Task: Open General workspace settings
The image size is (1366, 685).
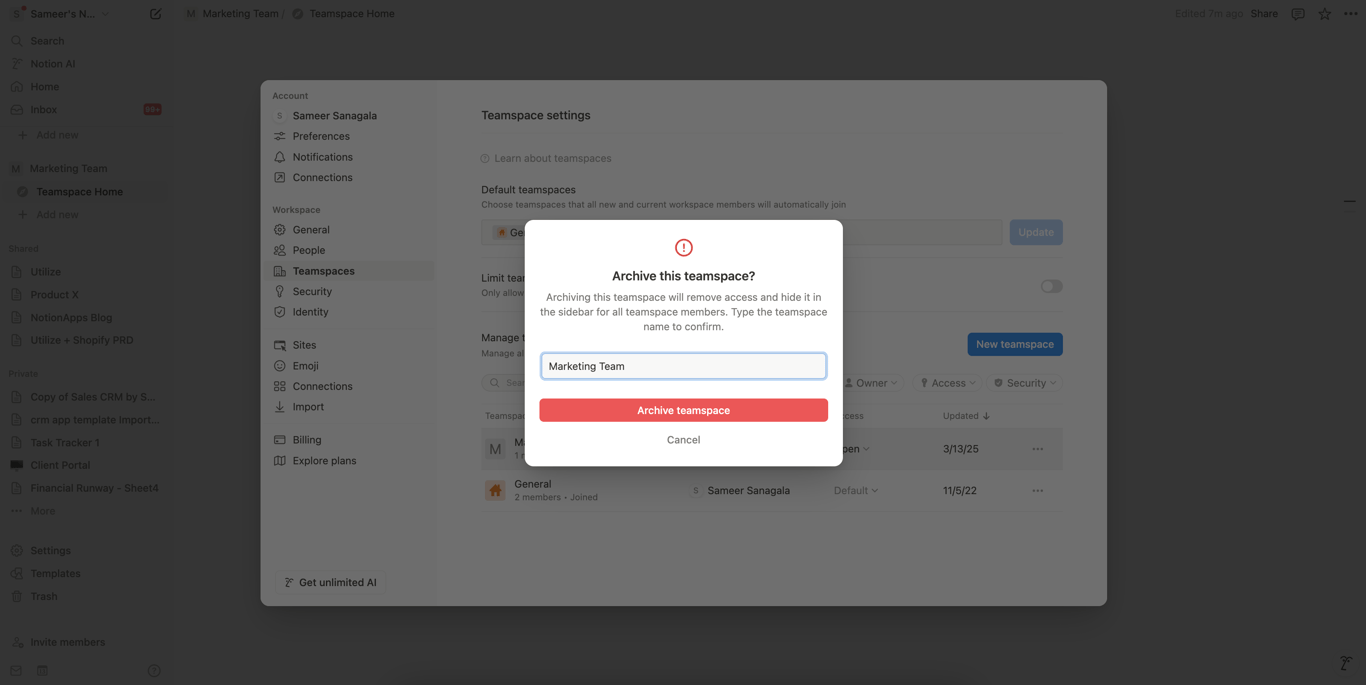Action: pos(352,230)
